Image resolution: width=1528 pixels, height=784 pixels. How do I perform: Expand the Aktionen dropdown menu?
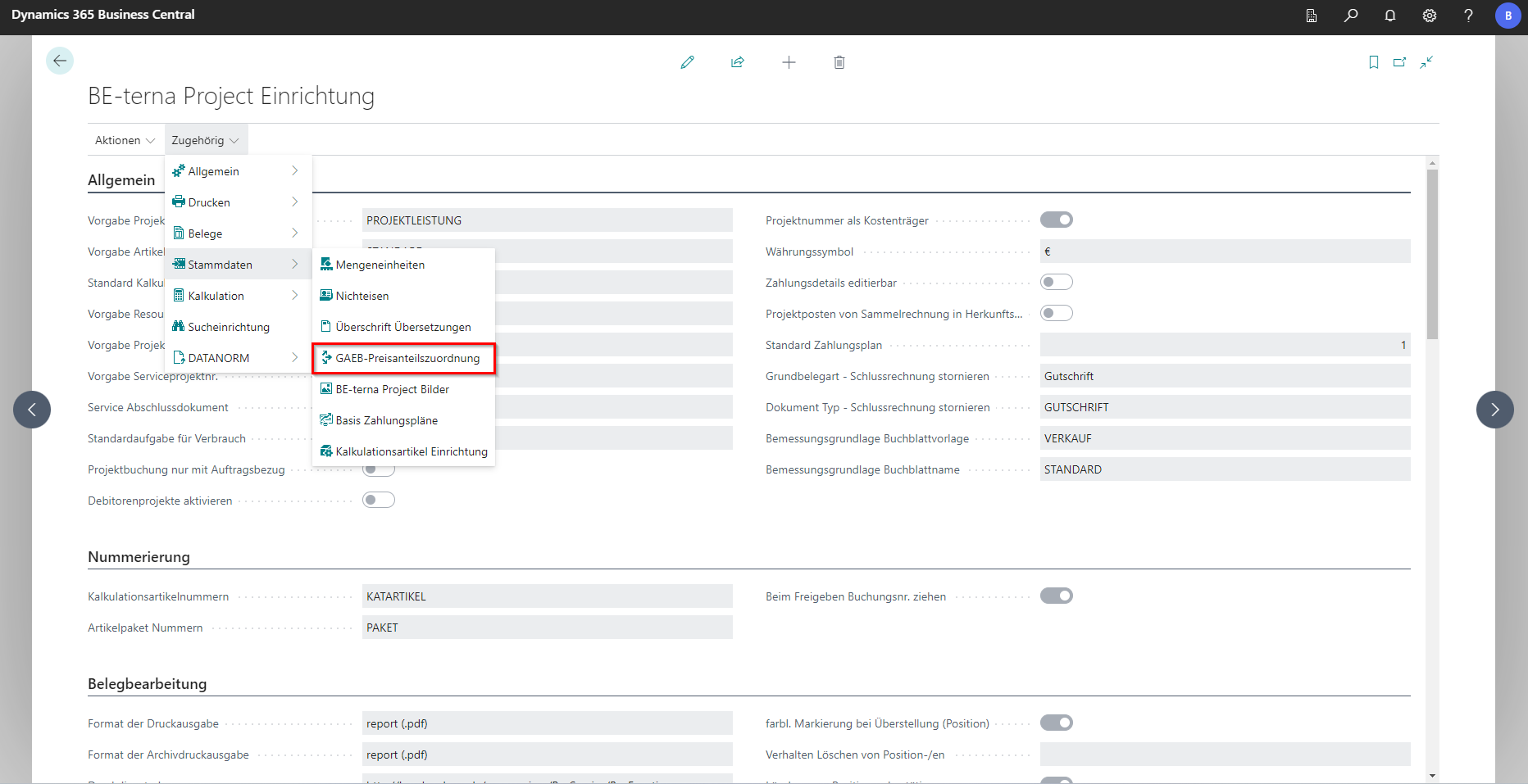(x=125, y=140)
